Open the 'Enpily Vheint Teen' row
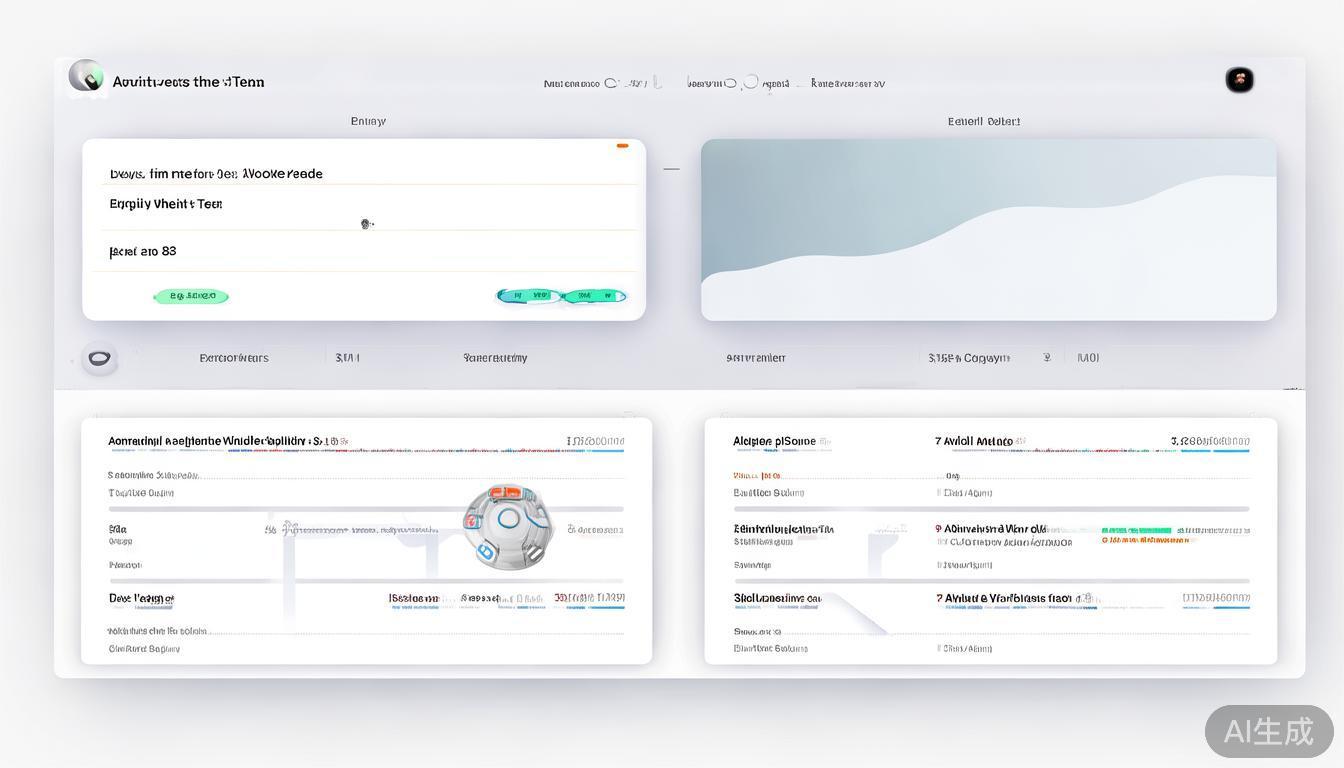Viewport: 1344px width, 768px height. click(166, 204)
